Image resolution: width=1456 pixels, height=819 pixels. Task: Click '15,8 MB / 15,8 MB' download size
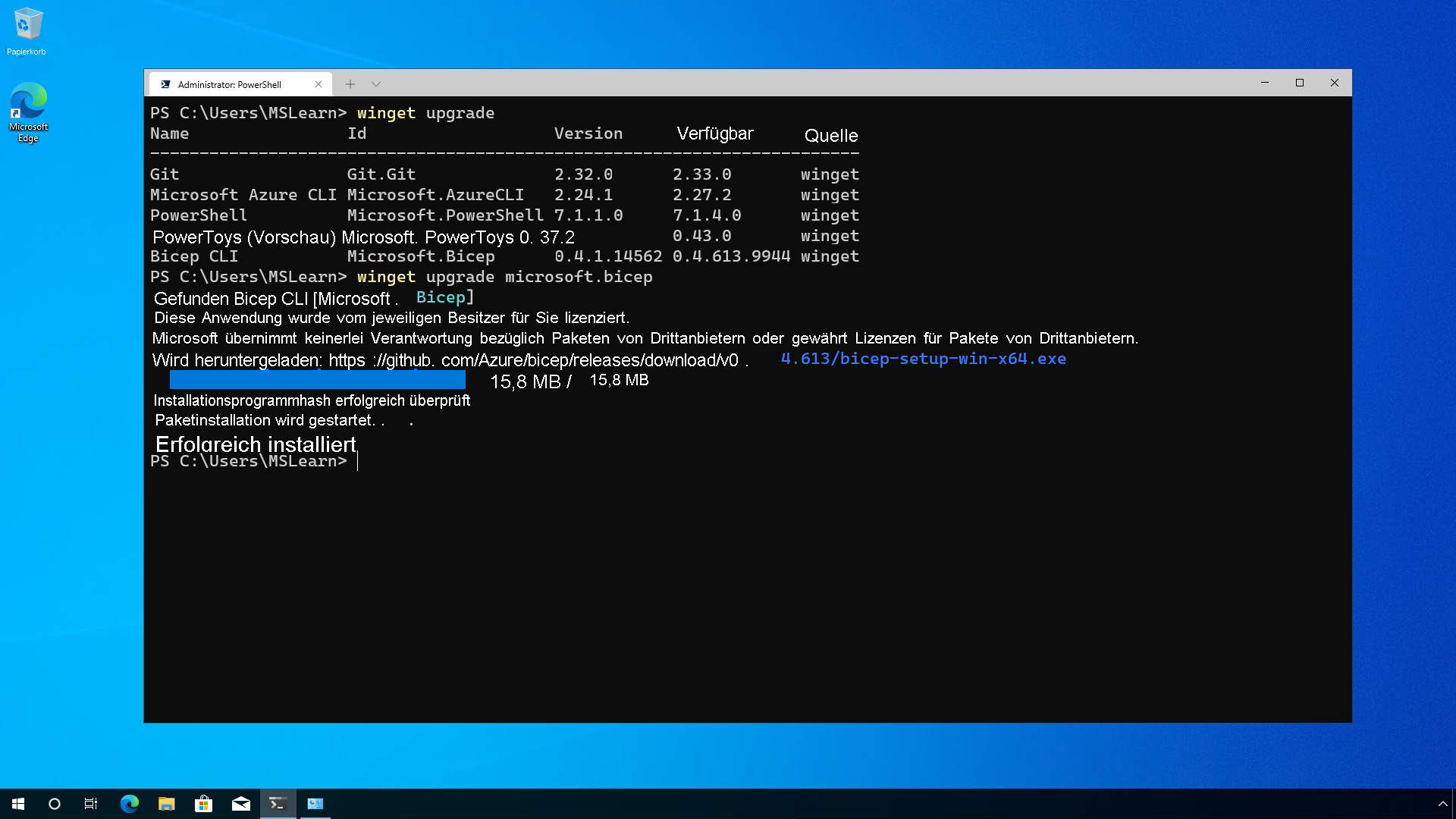pyautogui.click(x=570, y=381)
